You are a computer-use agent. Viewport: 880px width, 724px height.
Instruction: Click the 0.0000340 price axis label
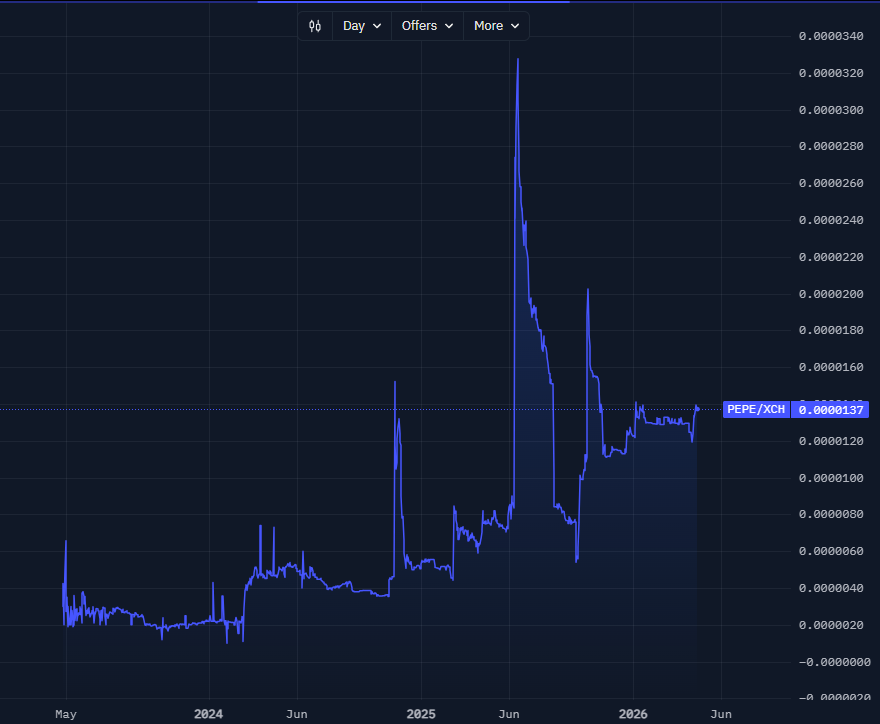point(831,36)
